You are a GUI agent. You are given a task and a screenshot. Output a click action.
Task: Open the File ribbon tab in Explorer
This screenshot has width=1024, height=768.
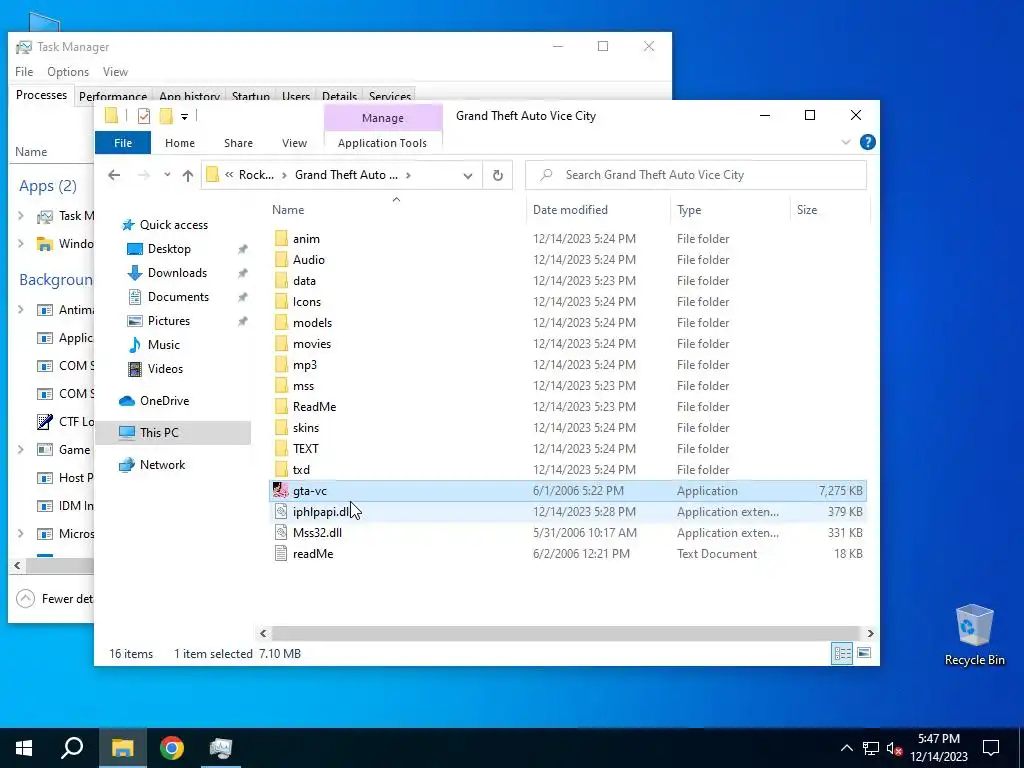[123, 142]
